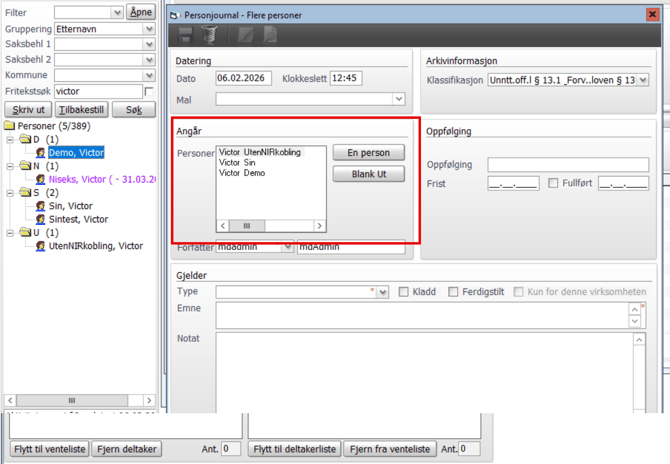Tick the Ferdigstilt checkbox
670x464 pixels.
tap(453, 292)
